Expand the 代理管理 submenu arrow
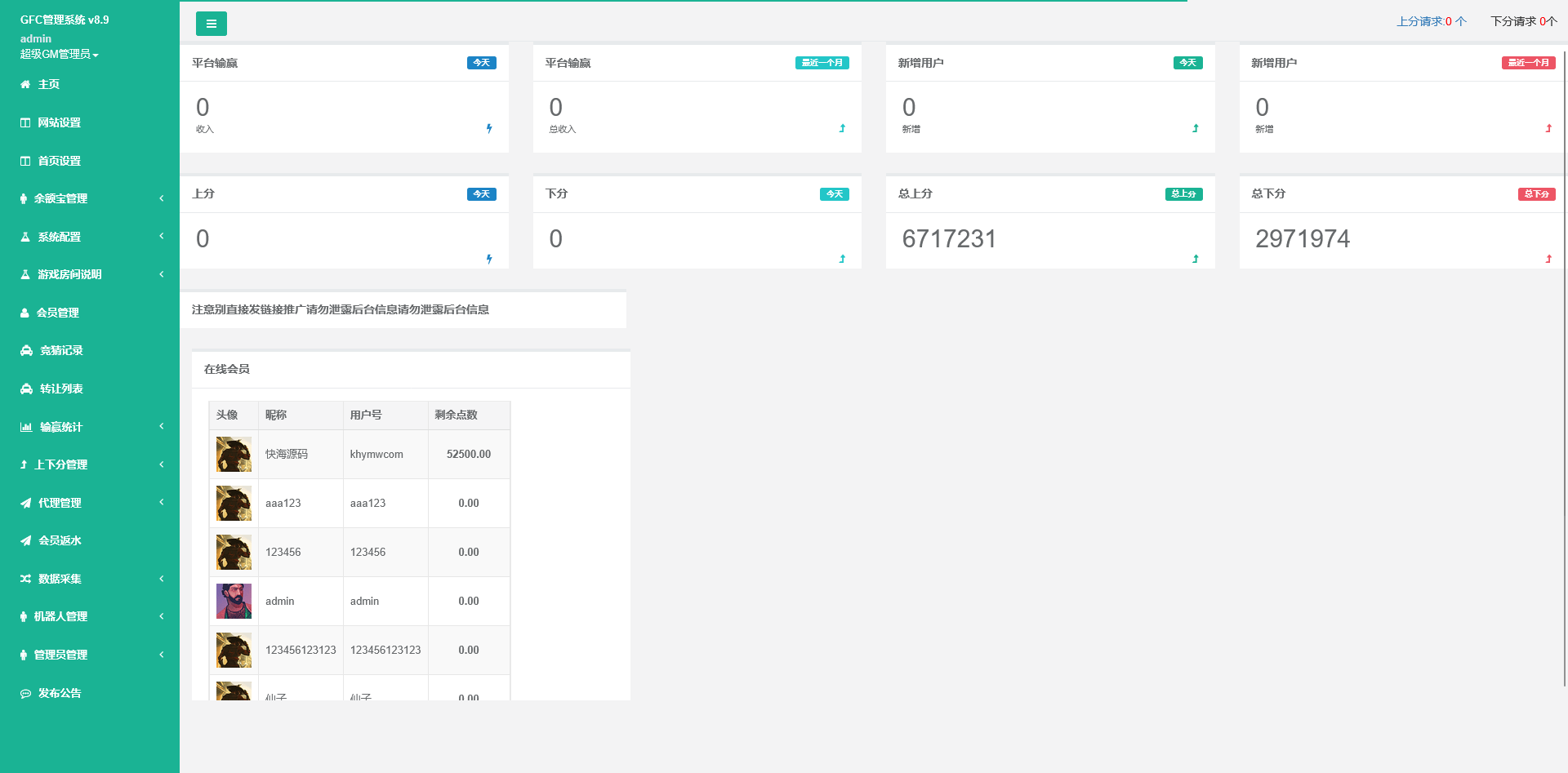Viewport: 1568px width, 773px height. pos(162,502)
